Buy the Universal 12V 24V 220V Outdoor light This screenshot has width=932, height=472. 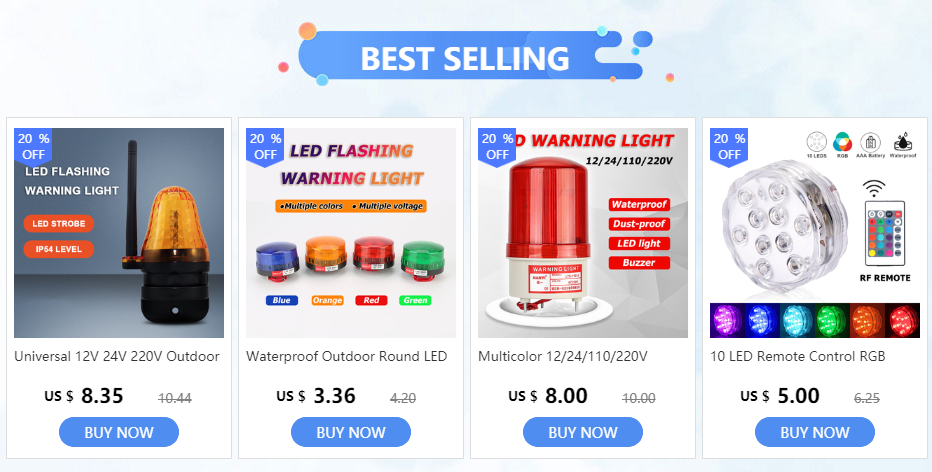(119, 432)
